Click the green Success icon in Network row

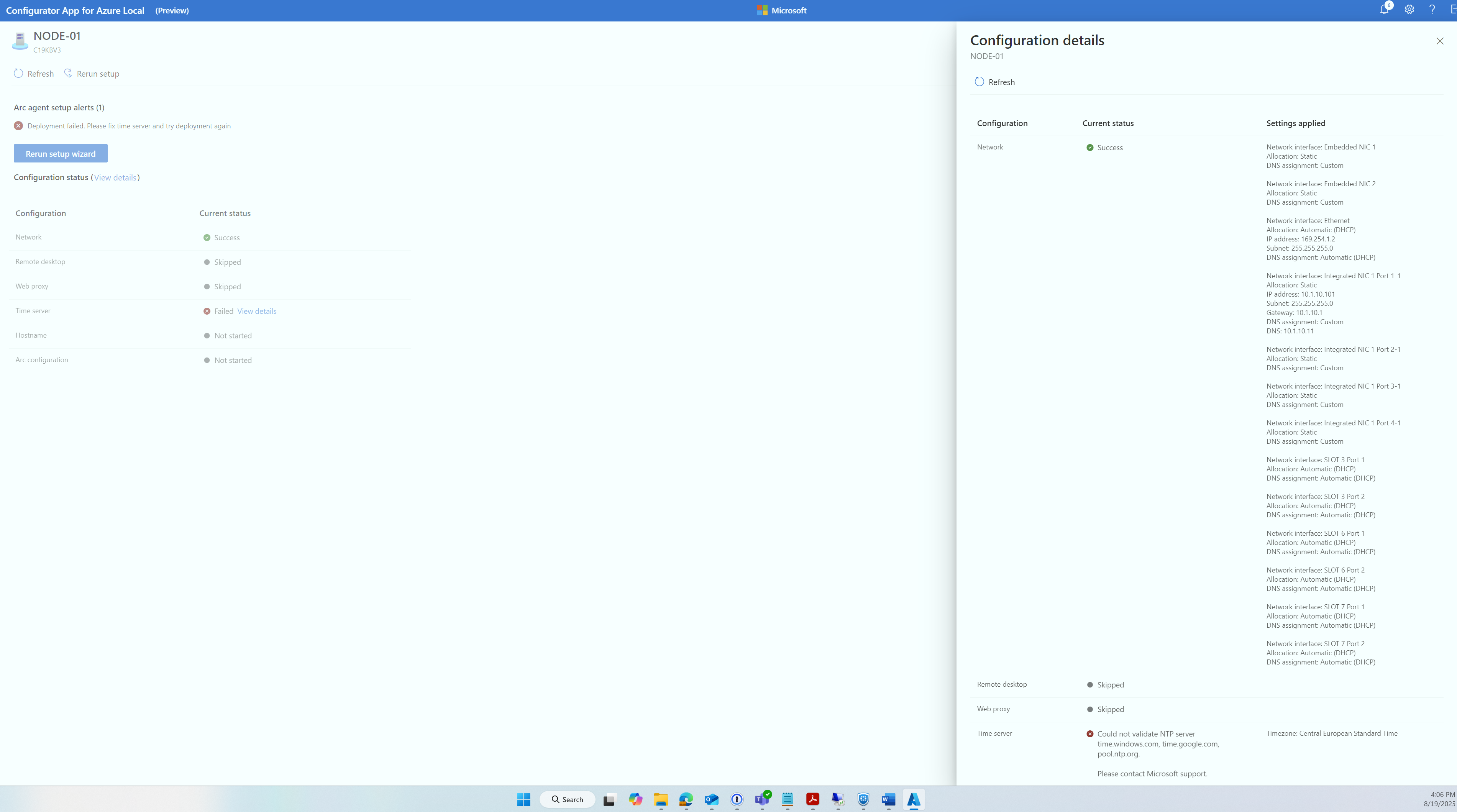pyautogui.click(x=207, y=238)
